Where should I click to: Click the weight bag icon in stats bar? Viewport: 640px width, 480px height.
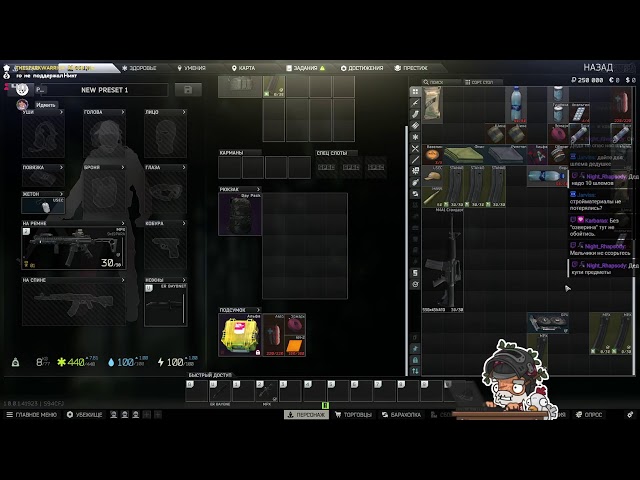point(15,362)
